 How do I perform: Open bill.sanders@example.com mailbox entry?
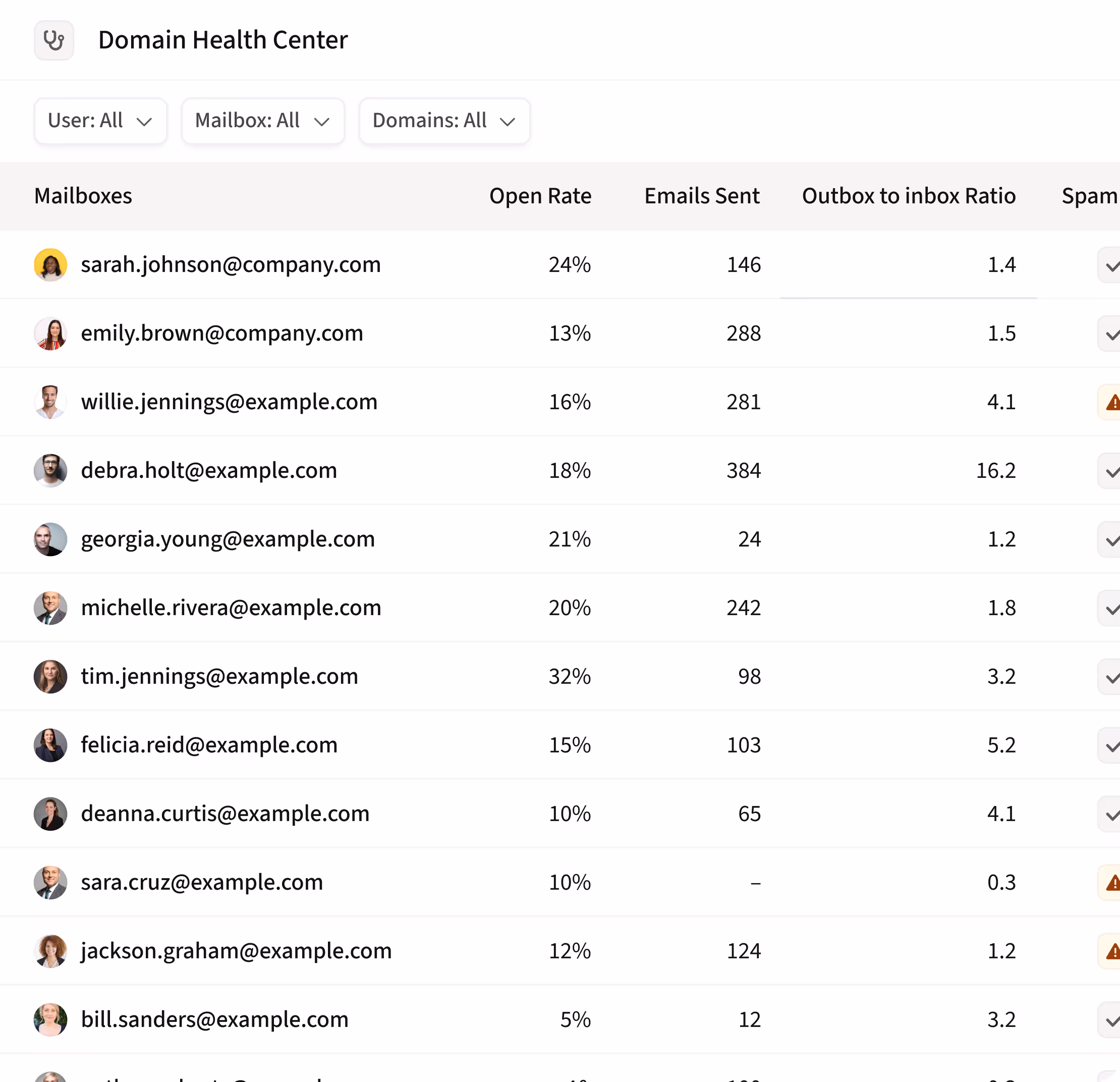(x=215, y=1019)
